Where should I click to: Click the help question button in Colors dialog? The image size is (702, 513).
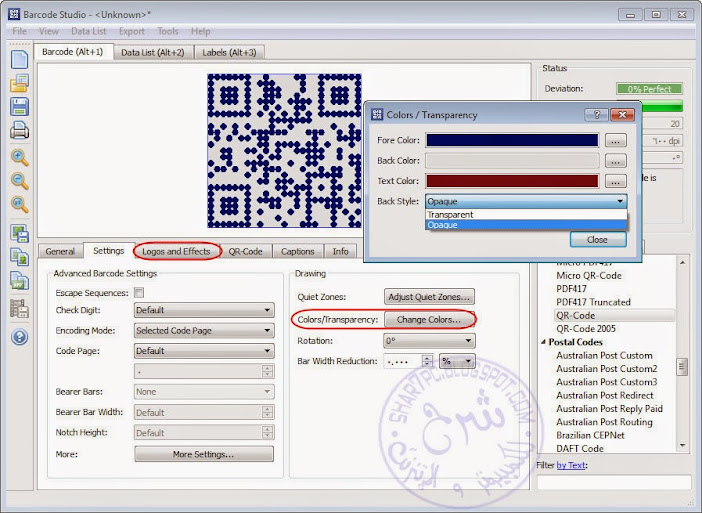[596, 115]
